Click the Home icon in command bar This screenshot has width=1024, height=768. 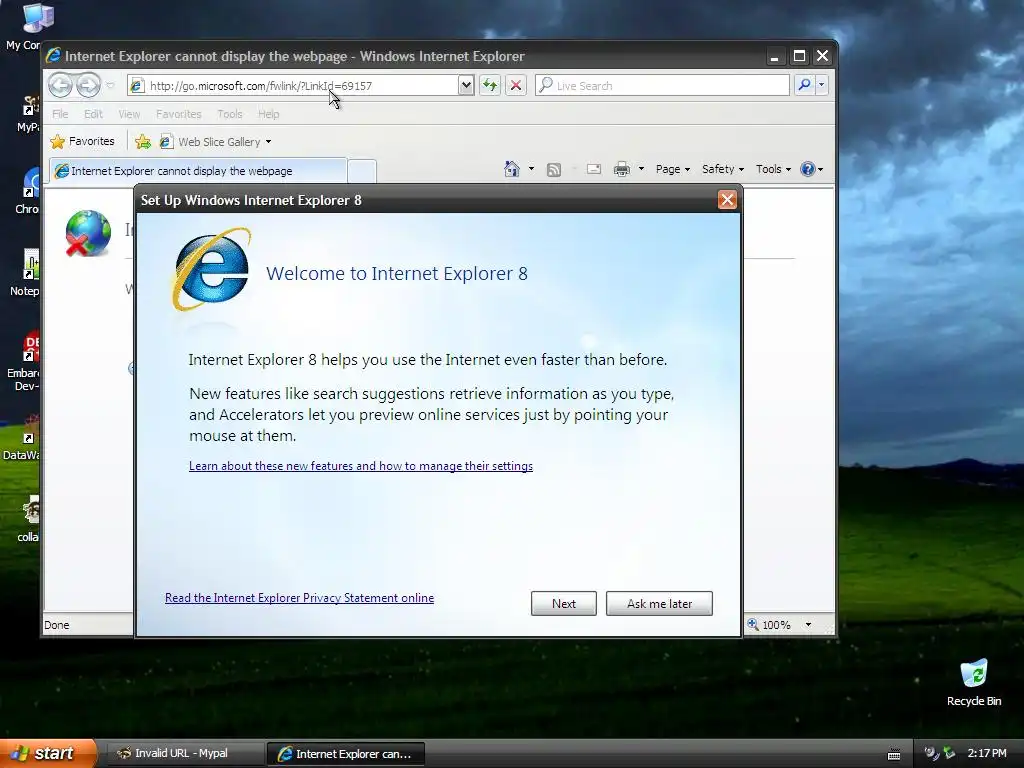tap(512, 169)
